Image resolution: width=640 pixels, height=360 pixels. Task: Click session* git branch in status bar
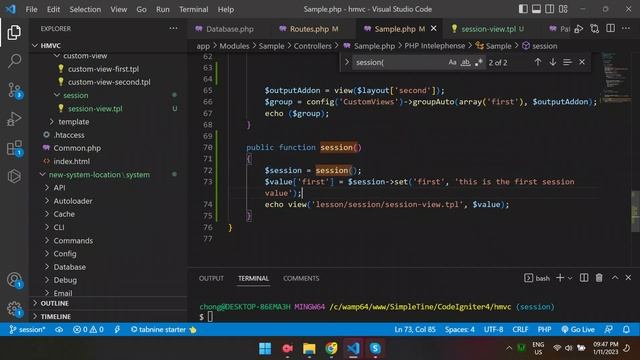click(x=27, y=329)
